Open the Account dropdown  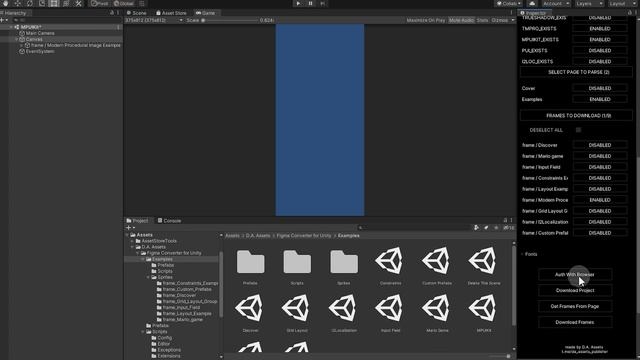pos(556,3)
